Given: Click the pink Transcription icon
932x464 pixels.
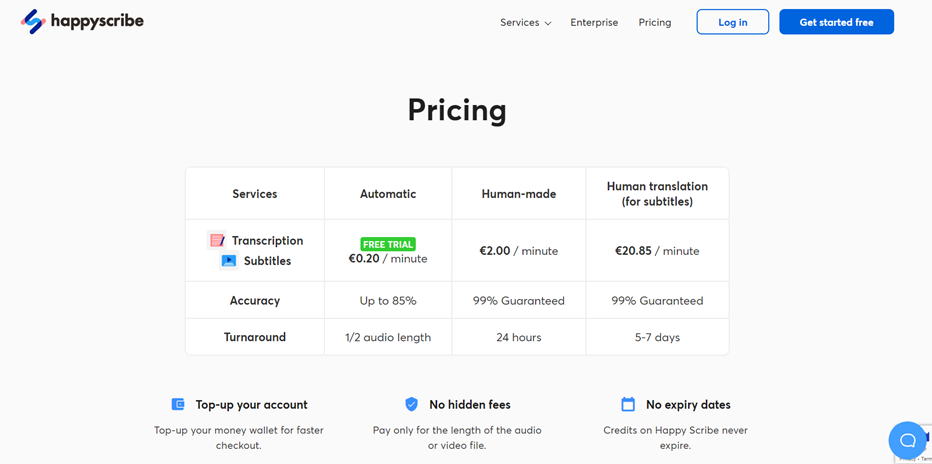Looking at the screenshot, I should [x=217, y=240].
